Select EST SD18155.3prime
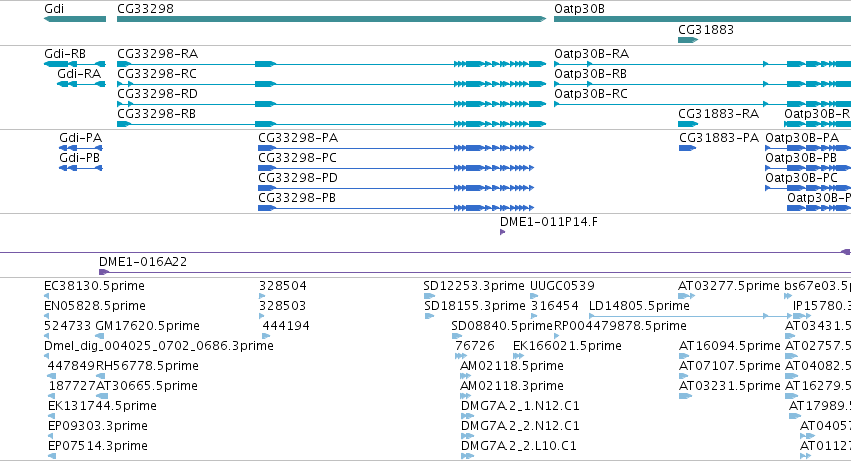This screenshot has width=851, height=461. point(475,306)
